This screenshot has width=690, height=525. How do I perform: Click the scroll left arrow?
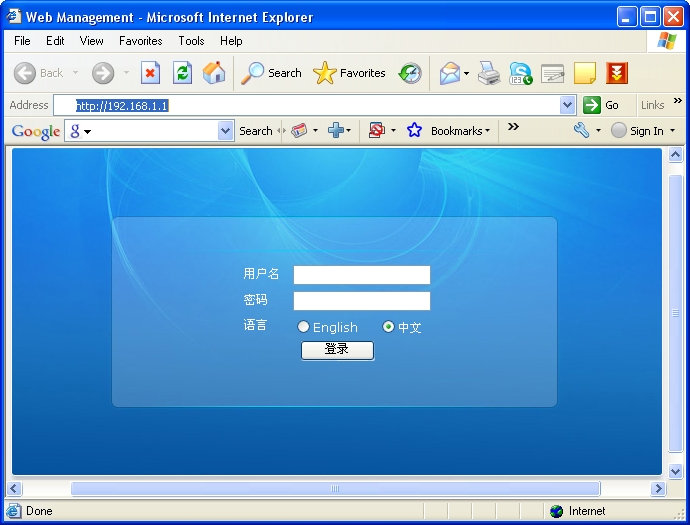coord(14,488)
